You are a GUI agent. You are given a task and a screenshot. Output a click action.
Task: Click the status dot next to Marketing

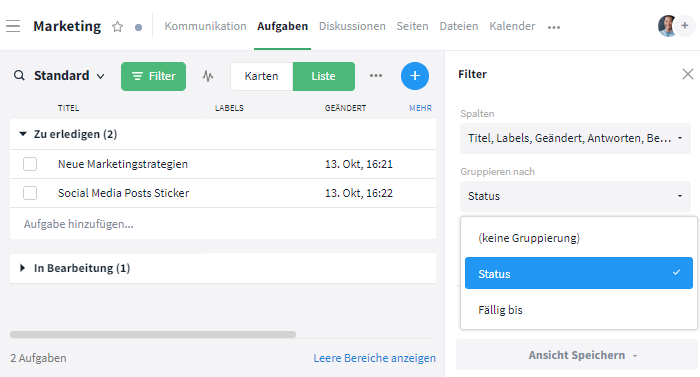pyautogui.click(x=138, y=28)
